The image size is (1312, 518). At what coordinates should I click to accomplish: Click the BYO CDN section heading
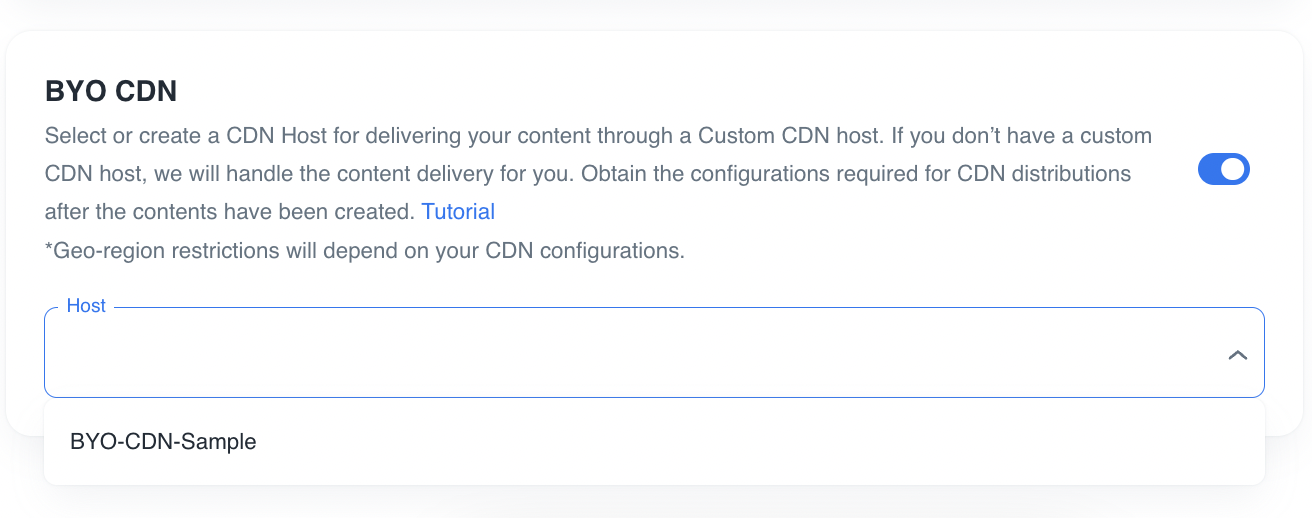pyautogui.click(x=111, y=92)
